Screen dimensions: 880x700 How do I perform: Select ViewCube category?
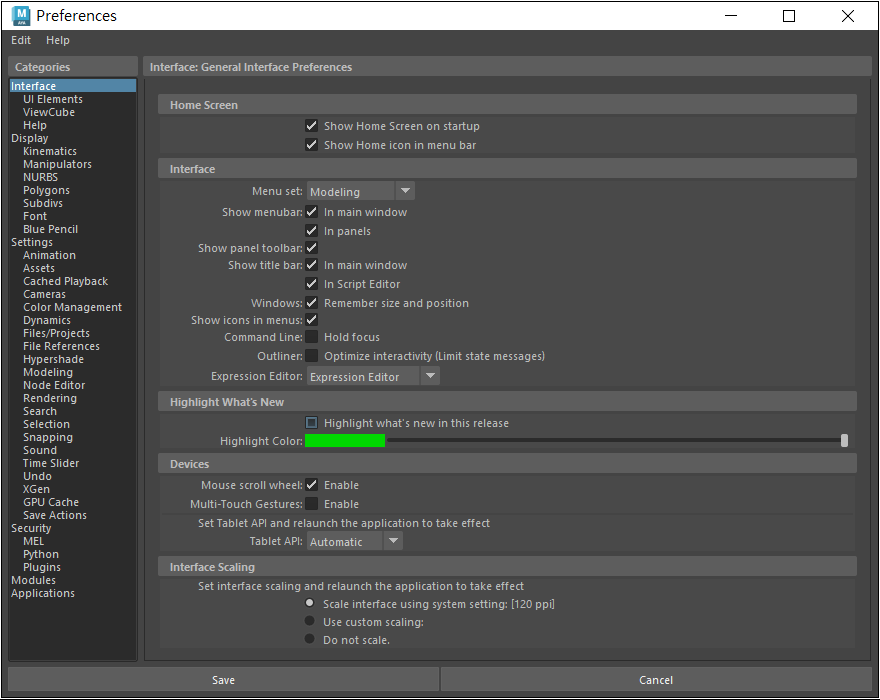[49, 112]
